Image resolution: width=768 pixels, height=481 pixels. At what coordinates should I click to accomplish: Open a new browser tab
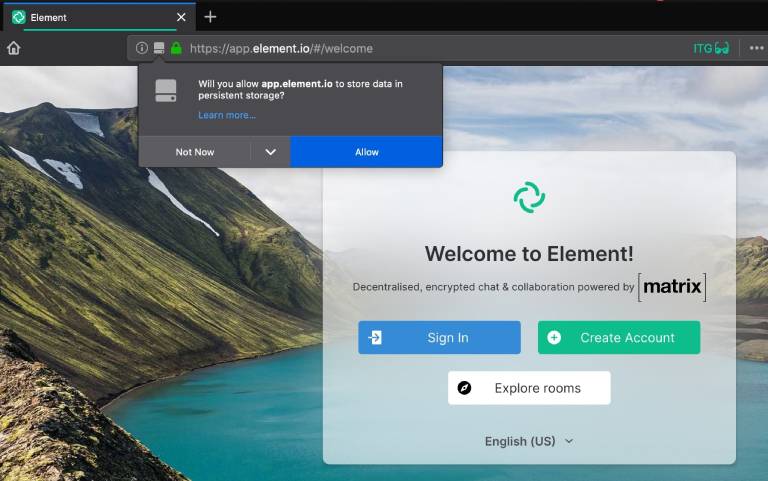tap(210, 17)
